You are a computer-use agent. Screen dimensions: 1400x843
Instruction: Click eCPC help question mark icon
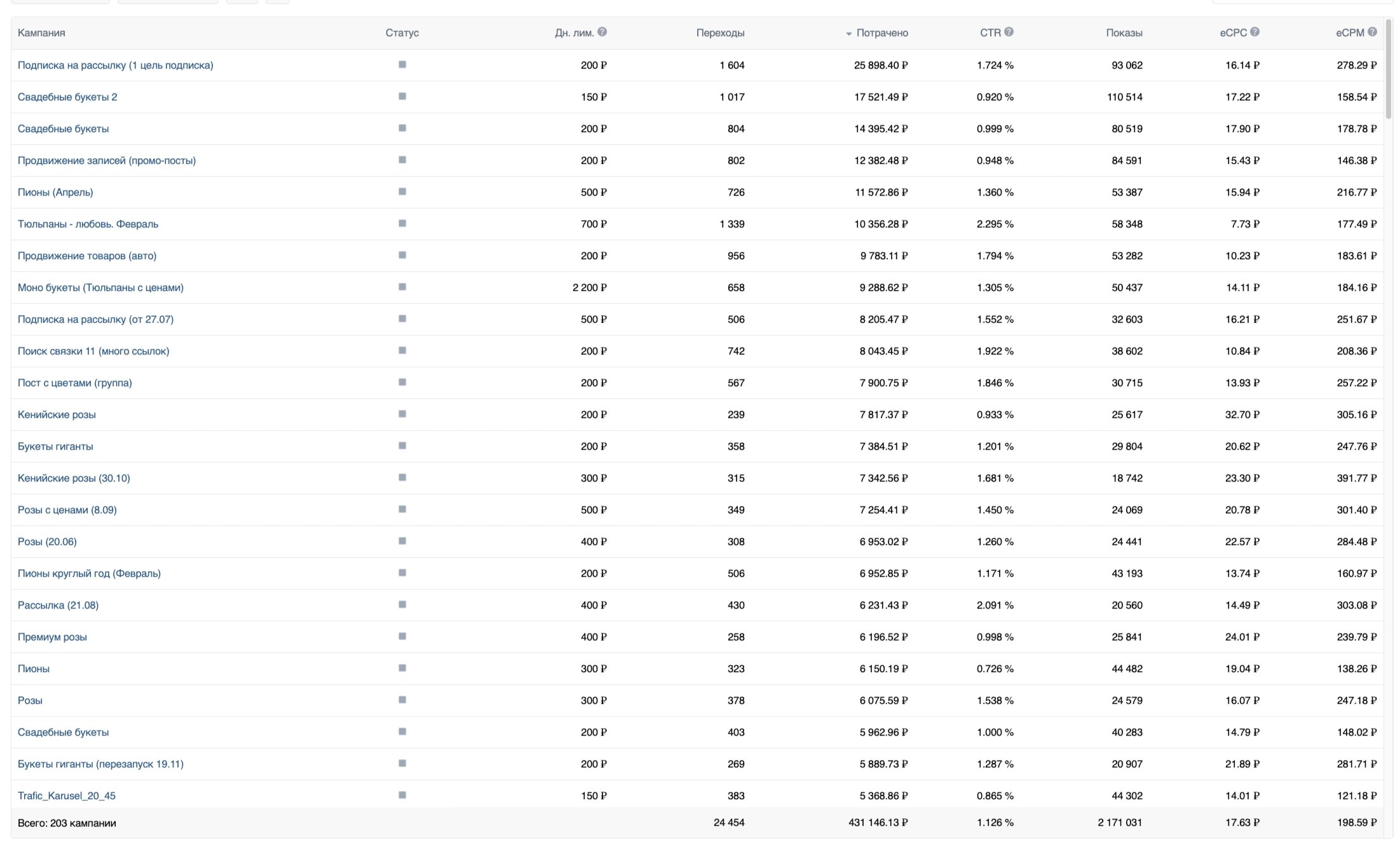[1254, 32]
